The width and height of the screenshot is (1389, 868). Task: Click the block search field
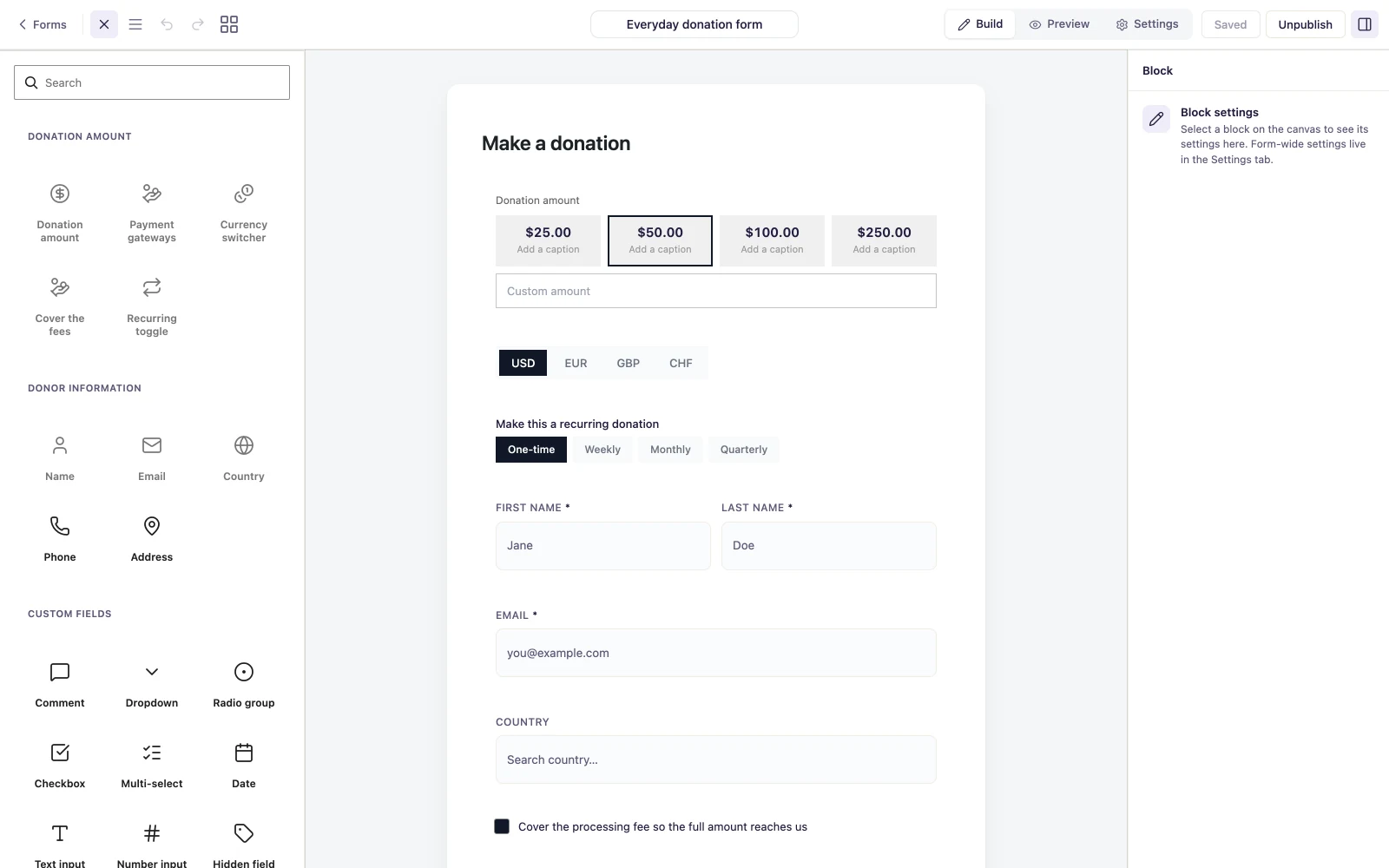tap(152, 82)
